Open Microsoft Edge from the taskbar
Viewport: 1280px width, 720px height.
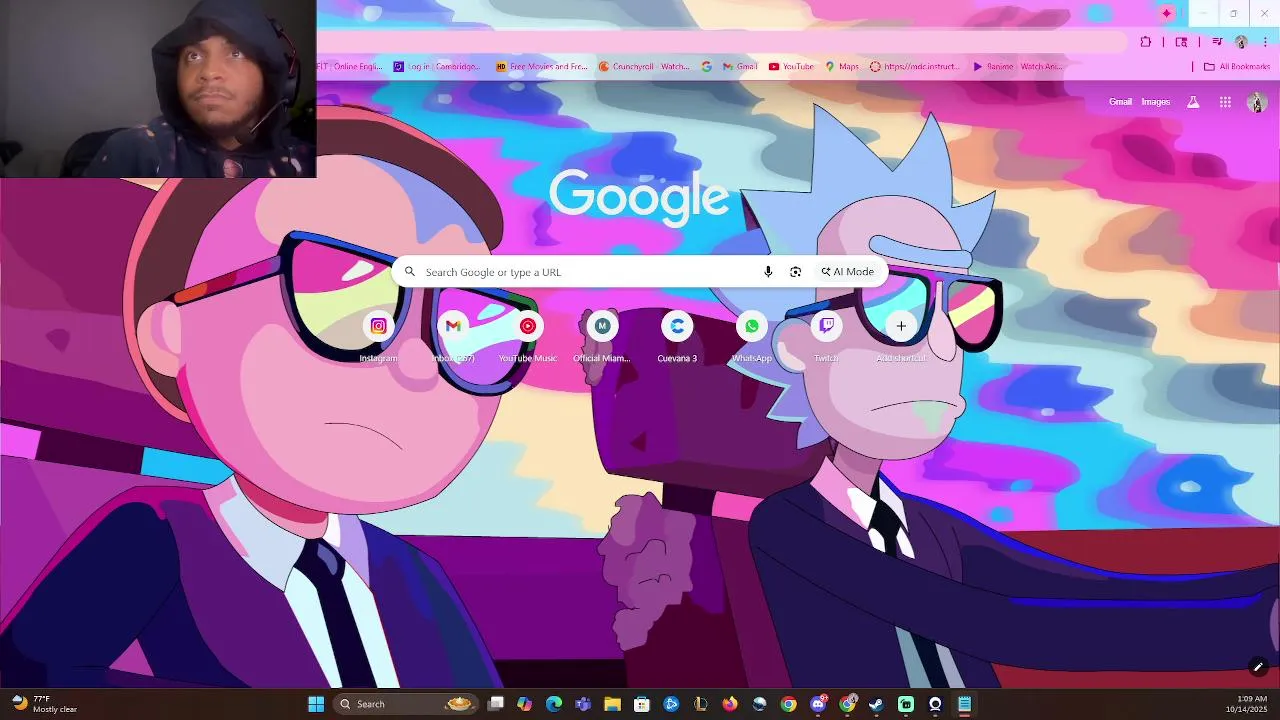[x=554, y=704]
